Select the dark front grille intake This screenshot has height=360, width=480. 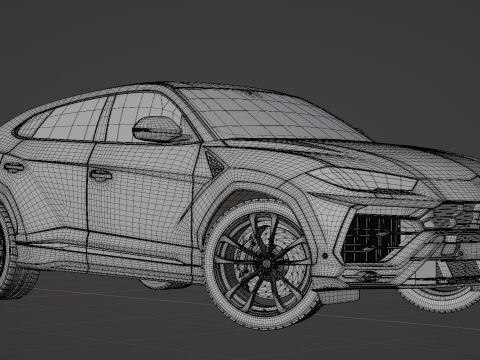[373, 238]
